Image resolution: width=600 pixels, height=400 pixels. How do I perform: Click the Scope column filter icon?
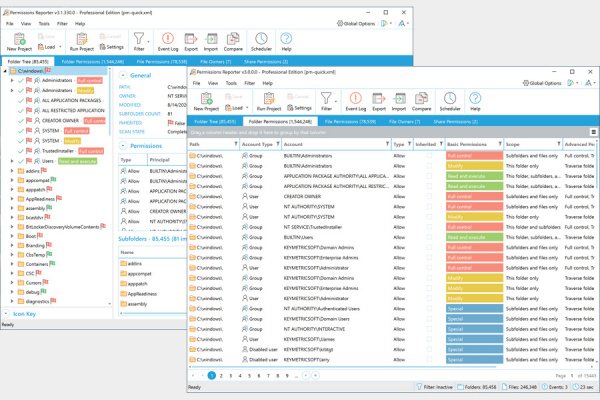click(559, 144)
